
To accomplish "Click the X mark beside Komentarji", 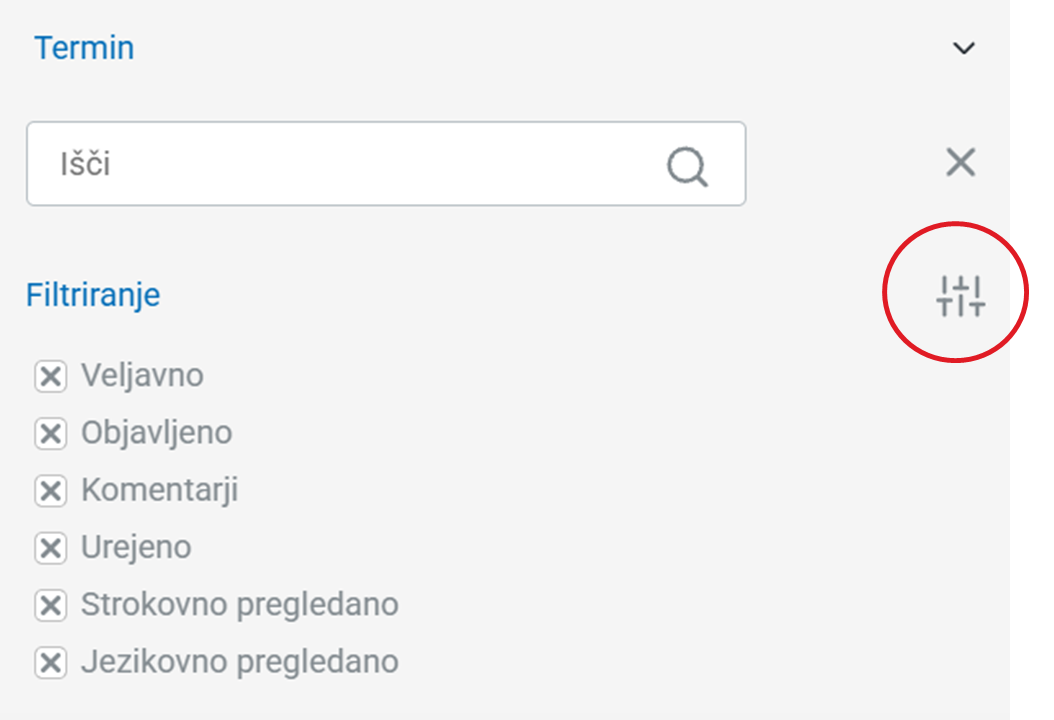I will (x=50, y=490).
